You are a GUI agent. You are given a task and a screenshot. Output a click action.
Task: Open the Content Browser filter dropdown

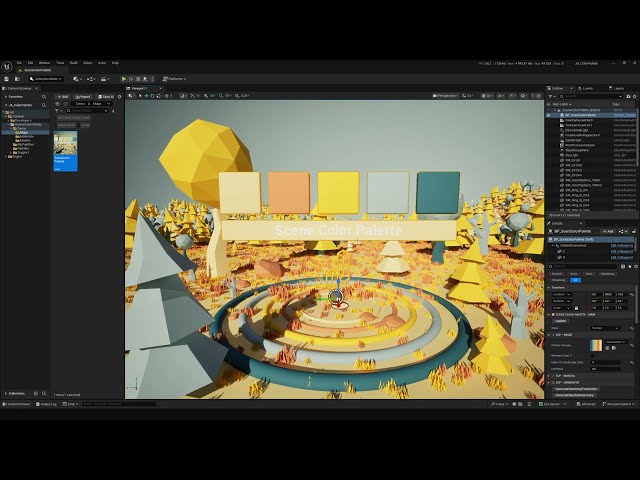pyautogui.click(x=59, y=111)
